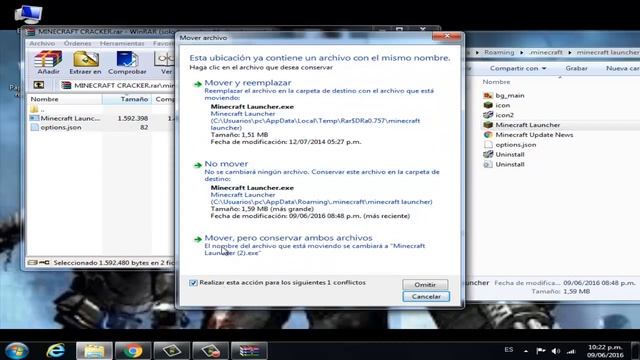
Task: Select second Uninstall entry in Explorer
Action: [504, 164]
